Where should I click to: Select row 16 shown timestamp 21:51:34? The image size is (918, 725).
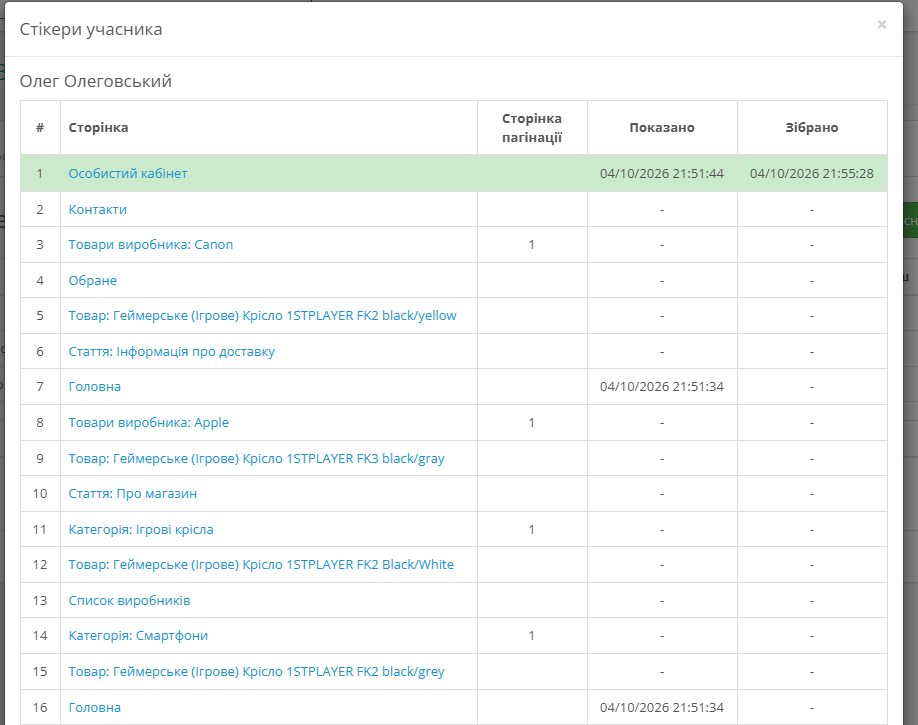tap(662, 707)
